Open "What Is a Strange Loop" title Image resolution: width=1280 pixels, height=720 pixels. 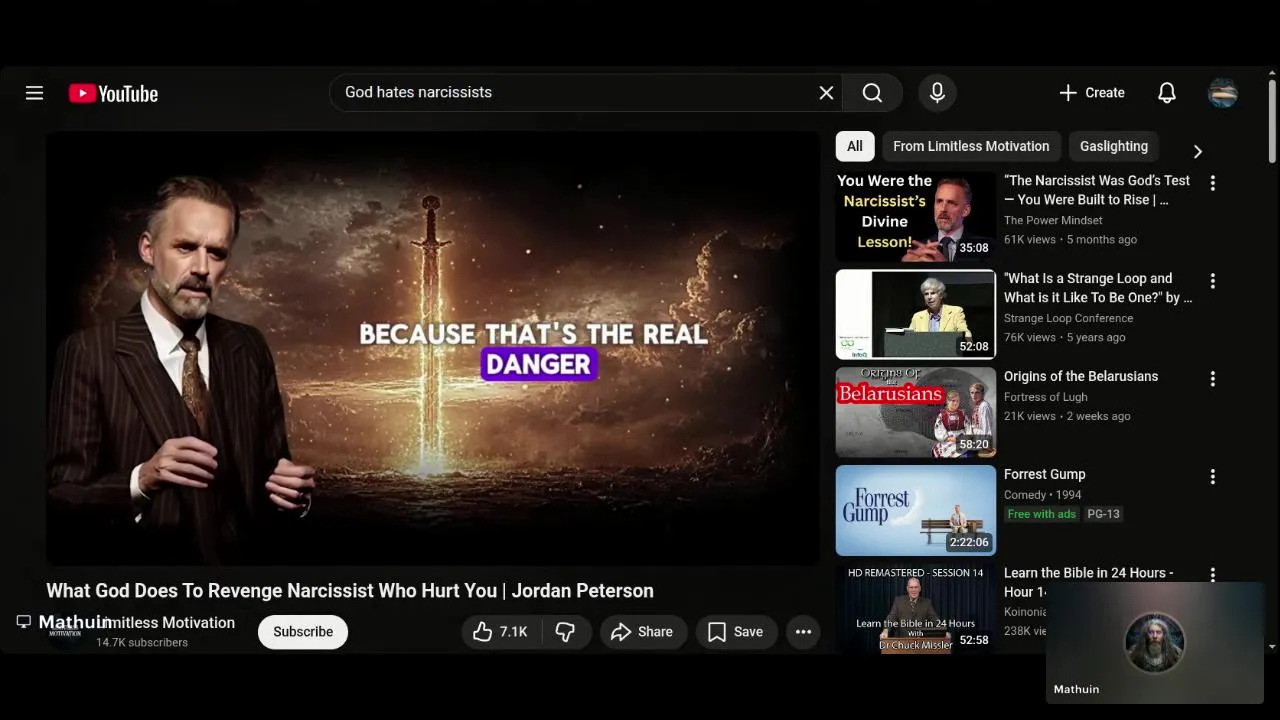pyautogui.click(x=1097, y=288)
